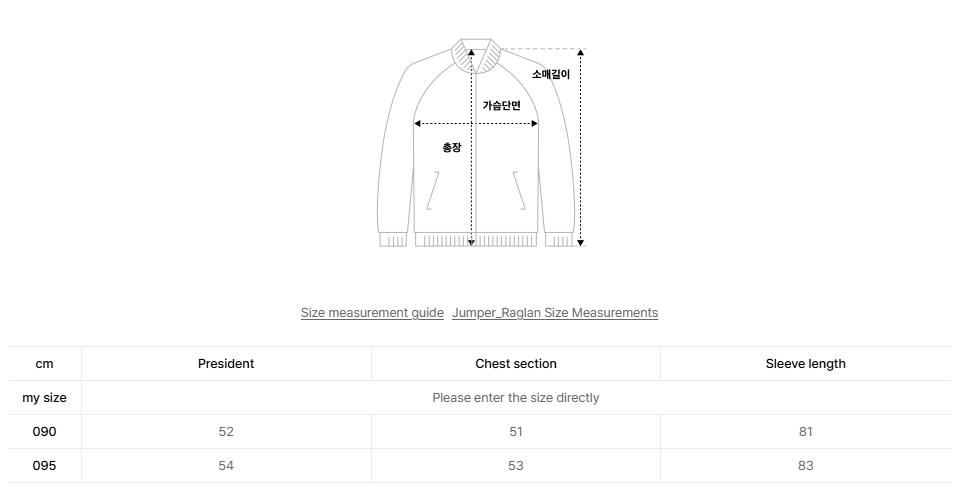Click the value 52 in the 090 row

pos(226,432)
